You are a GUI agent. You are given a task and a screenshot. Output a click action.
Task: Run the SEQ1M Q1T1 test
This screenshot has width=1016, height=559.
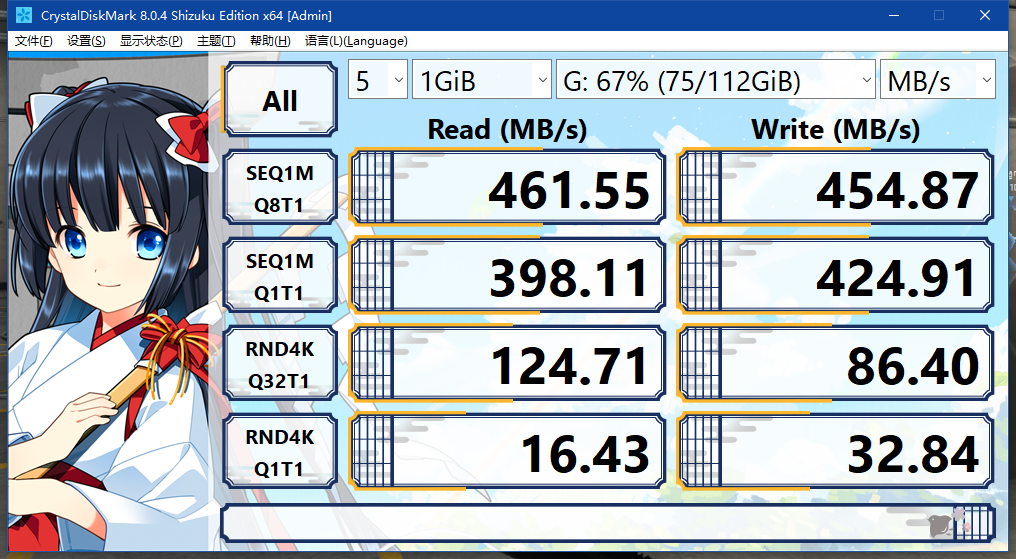pyautogui.click(x=280, y=276)
